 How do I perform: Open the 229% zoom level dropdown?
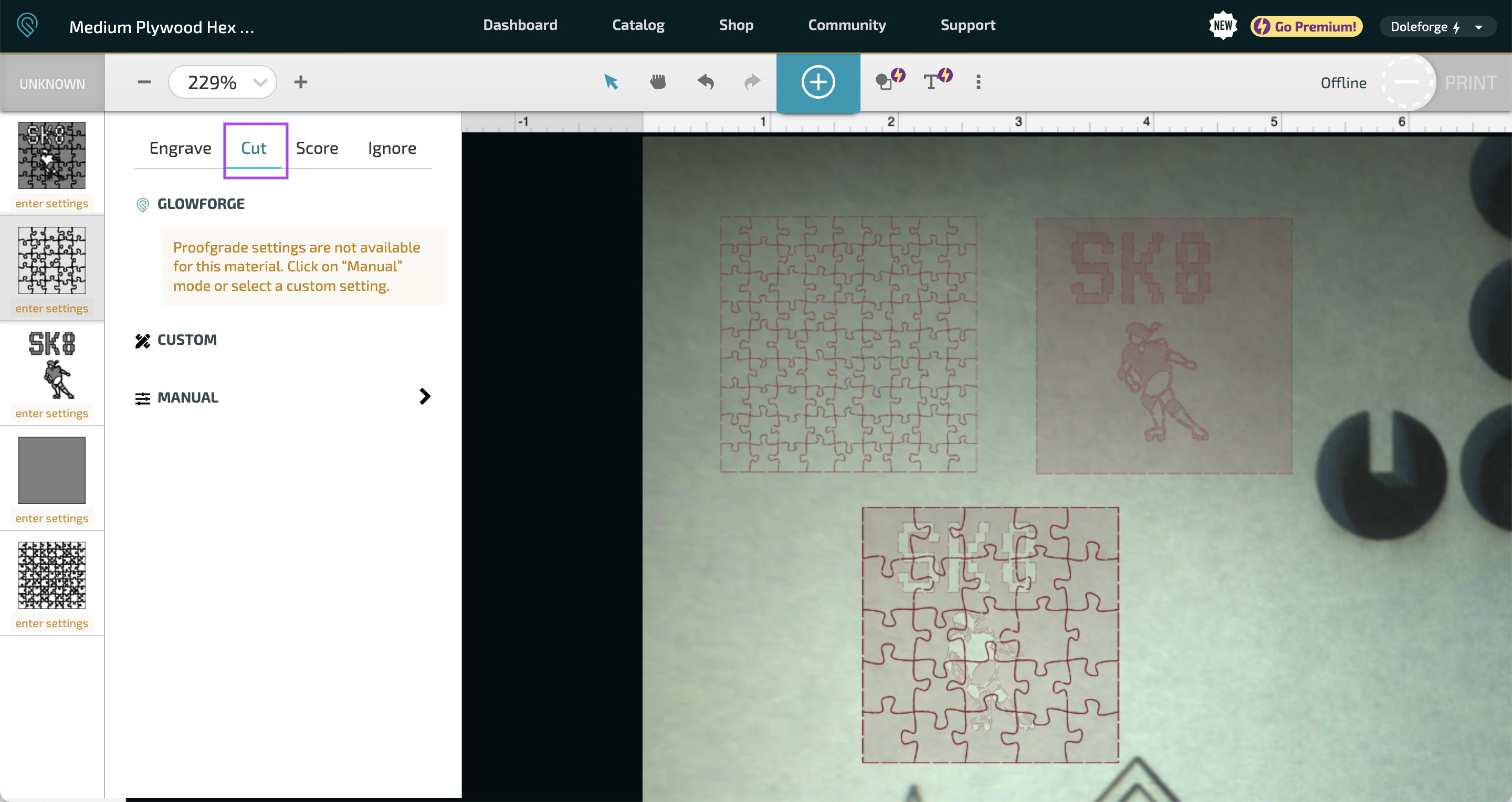(x=223, y=82)
